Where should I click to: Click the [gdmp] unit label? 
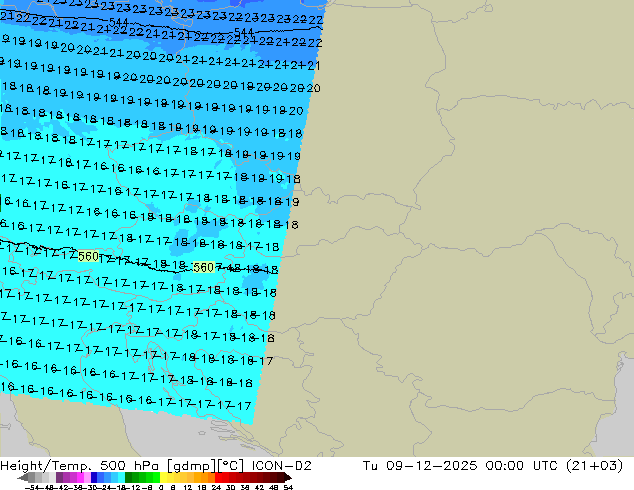click(x=190, y=466)
